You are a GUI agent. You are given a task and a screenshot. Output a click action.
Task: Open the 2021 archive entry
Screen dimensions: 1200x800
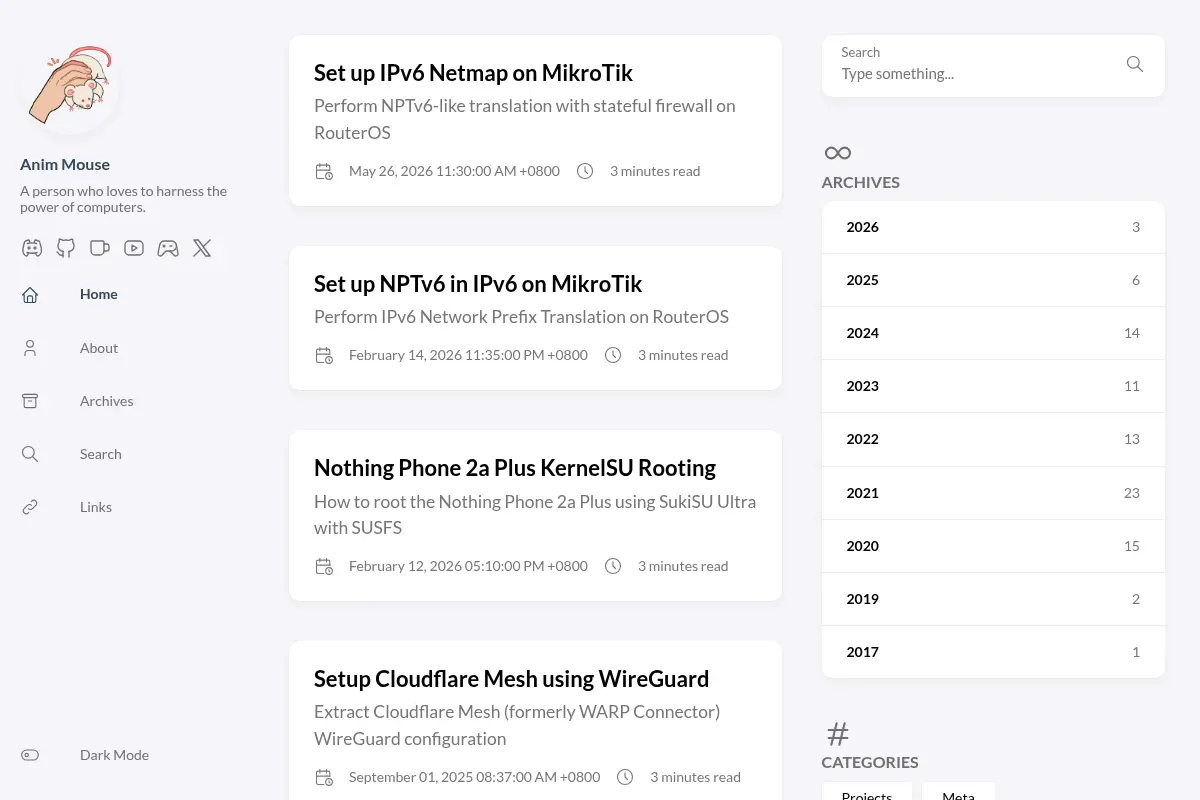pos(993,493)
